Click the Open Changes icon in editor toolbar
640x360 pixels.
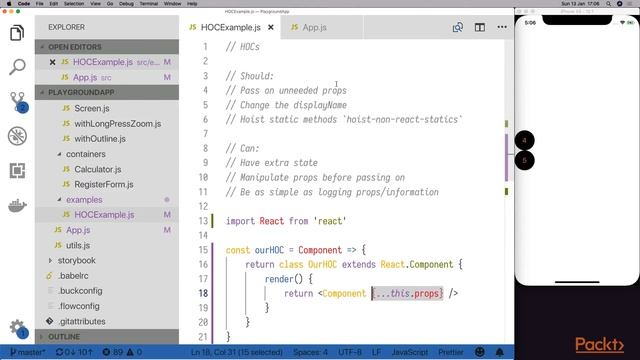pyautogui.click(x=458, y=27)
